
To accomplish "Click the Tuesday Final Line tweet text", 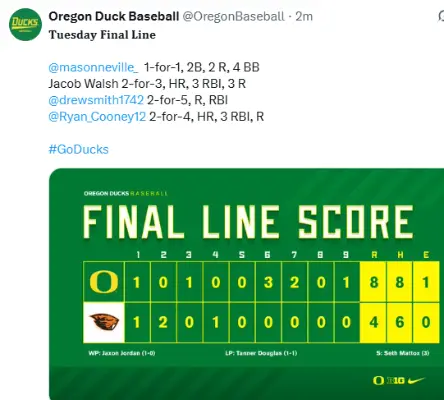I will pos(102,35).
